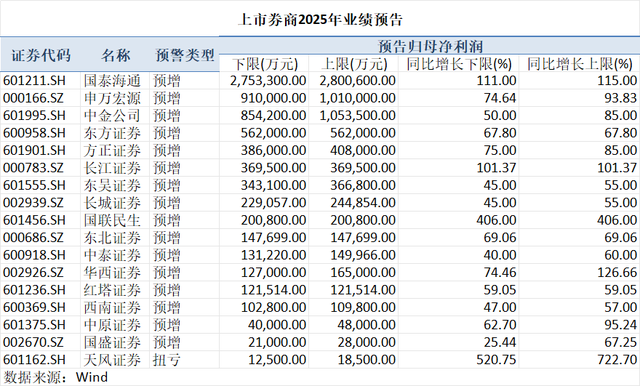Select the value 1,053,500.00
This screenshot has width=640, height=386.
coord(358,115)
